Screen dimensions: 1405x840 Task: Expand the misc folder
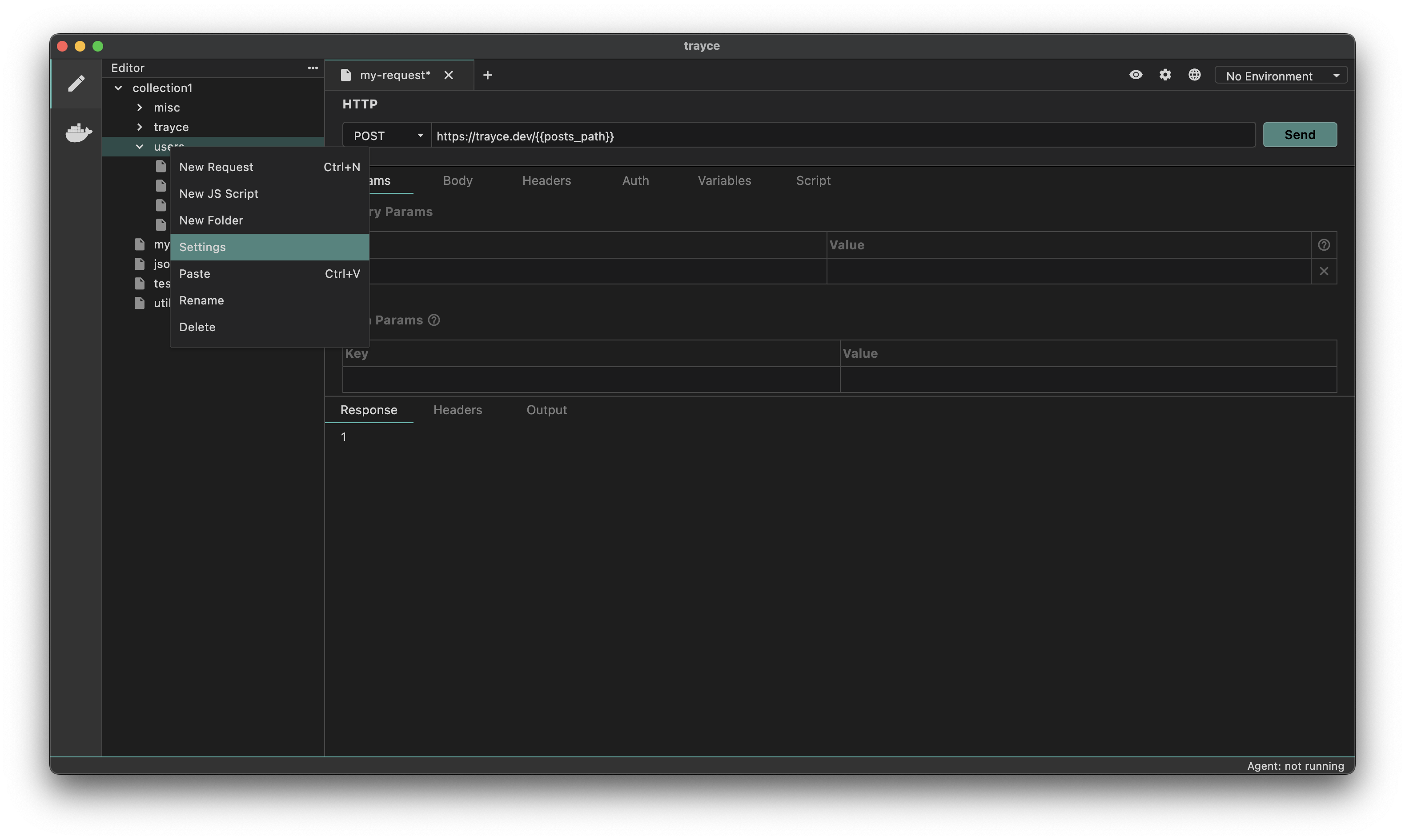(x=139, y=108)
